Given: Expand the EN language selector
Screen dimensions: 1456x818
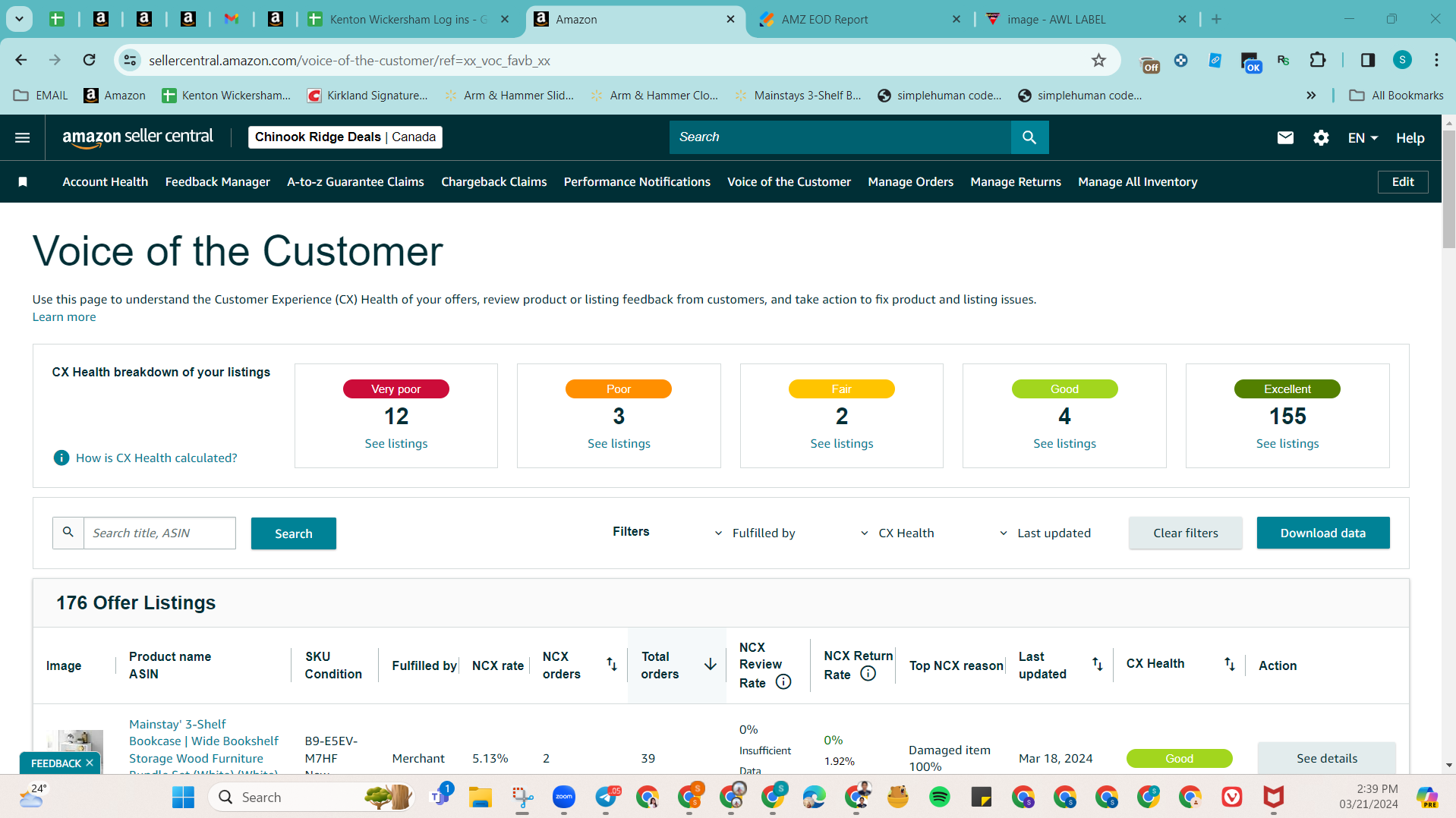Looking at the screenshot, I should coord(1363,138).
